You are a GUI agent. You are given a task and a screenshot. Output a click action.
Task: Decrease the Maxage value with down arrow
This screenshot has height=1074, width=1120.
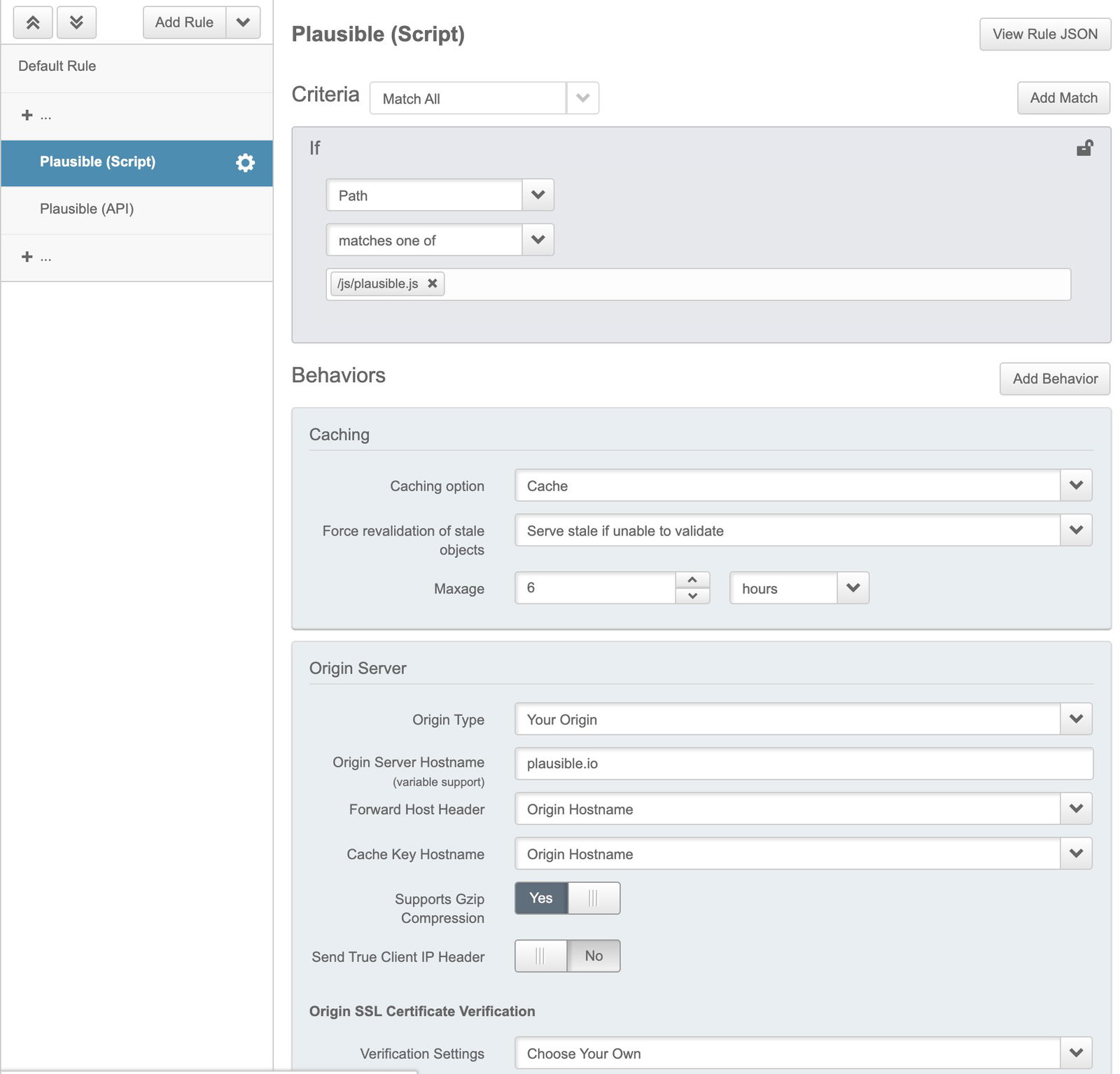pyautogui.click(x=692, y=596)
